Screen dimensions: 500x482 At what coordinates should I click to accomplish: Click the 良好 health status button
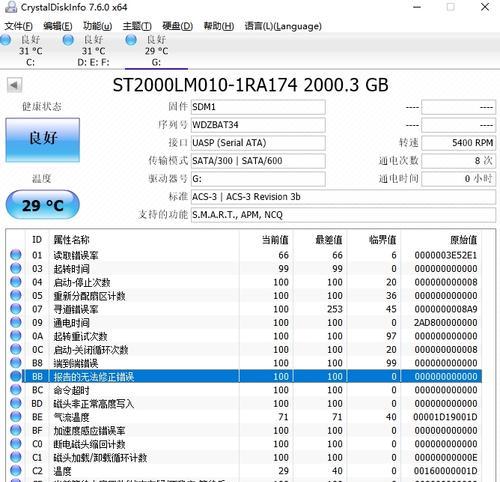(43, 140)
